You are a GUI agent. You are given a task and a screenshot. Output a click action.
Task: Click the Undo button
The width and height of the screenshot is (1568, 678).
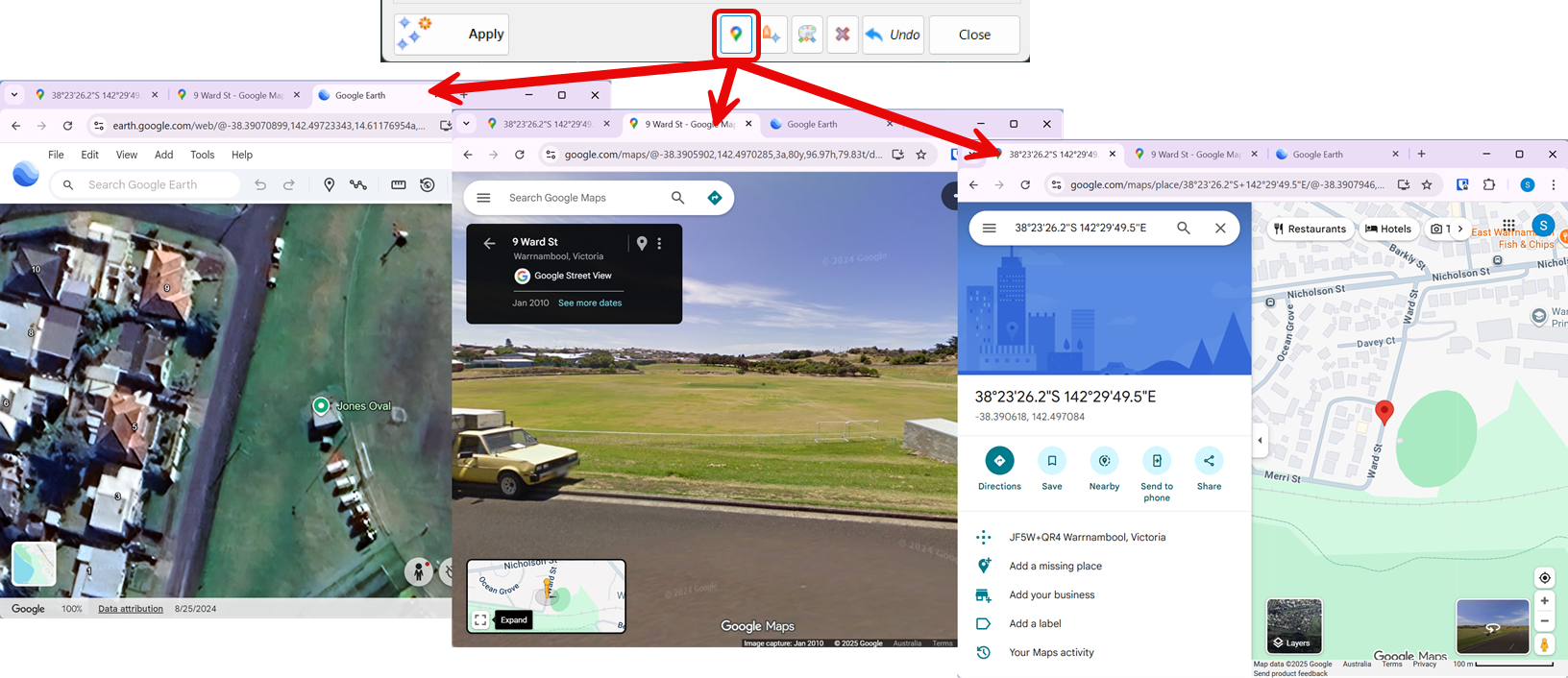[x=893, y=35]
